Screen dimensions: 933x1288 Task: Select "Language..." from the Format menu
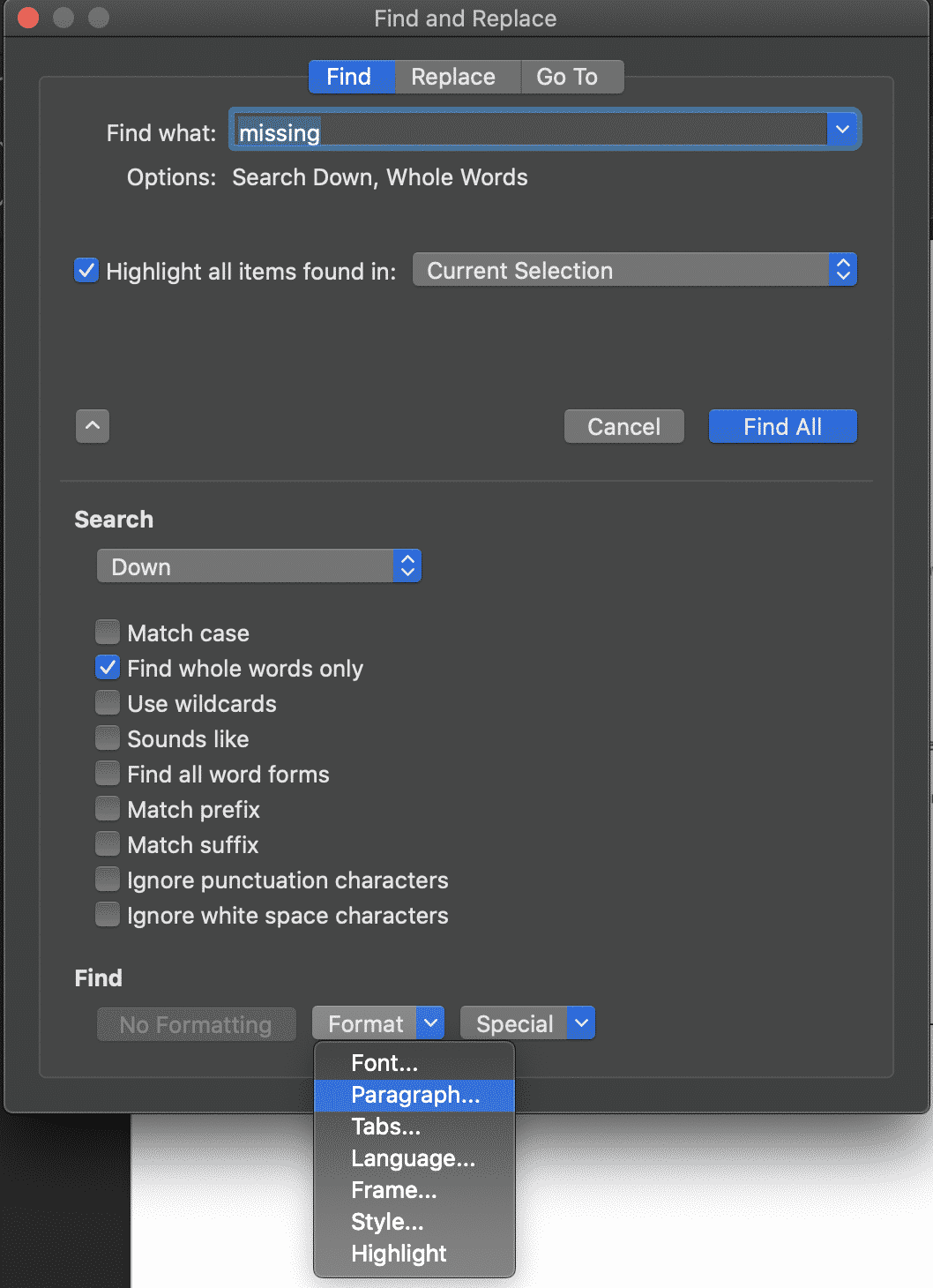point(412,1158)
